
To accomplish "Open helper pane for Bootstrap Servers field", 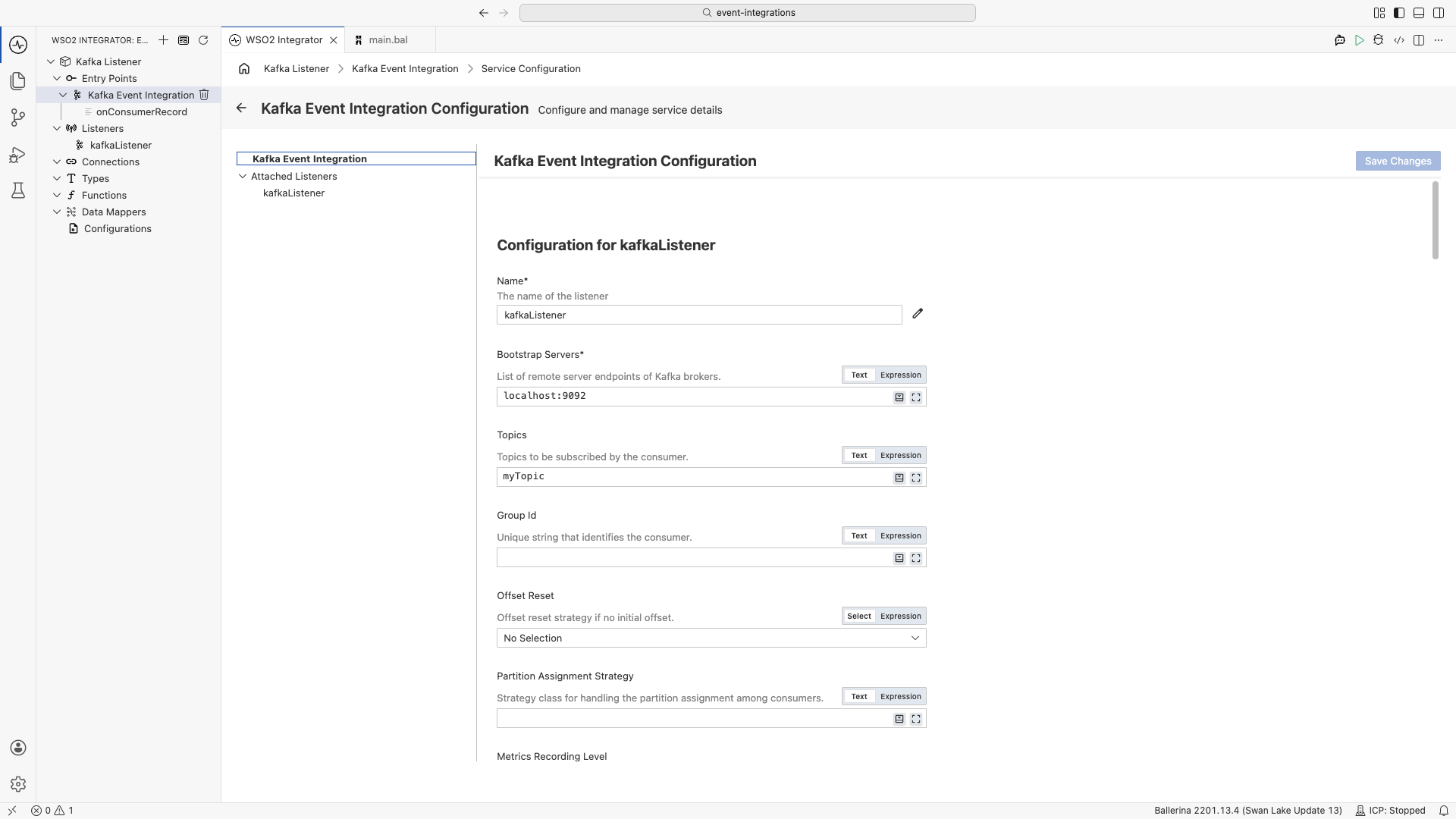I will (899, 397).
